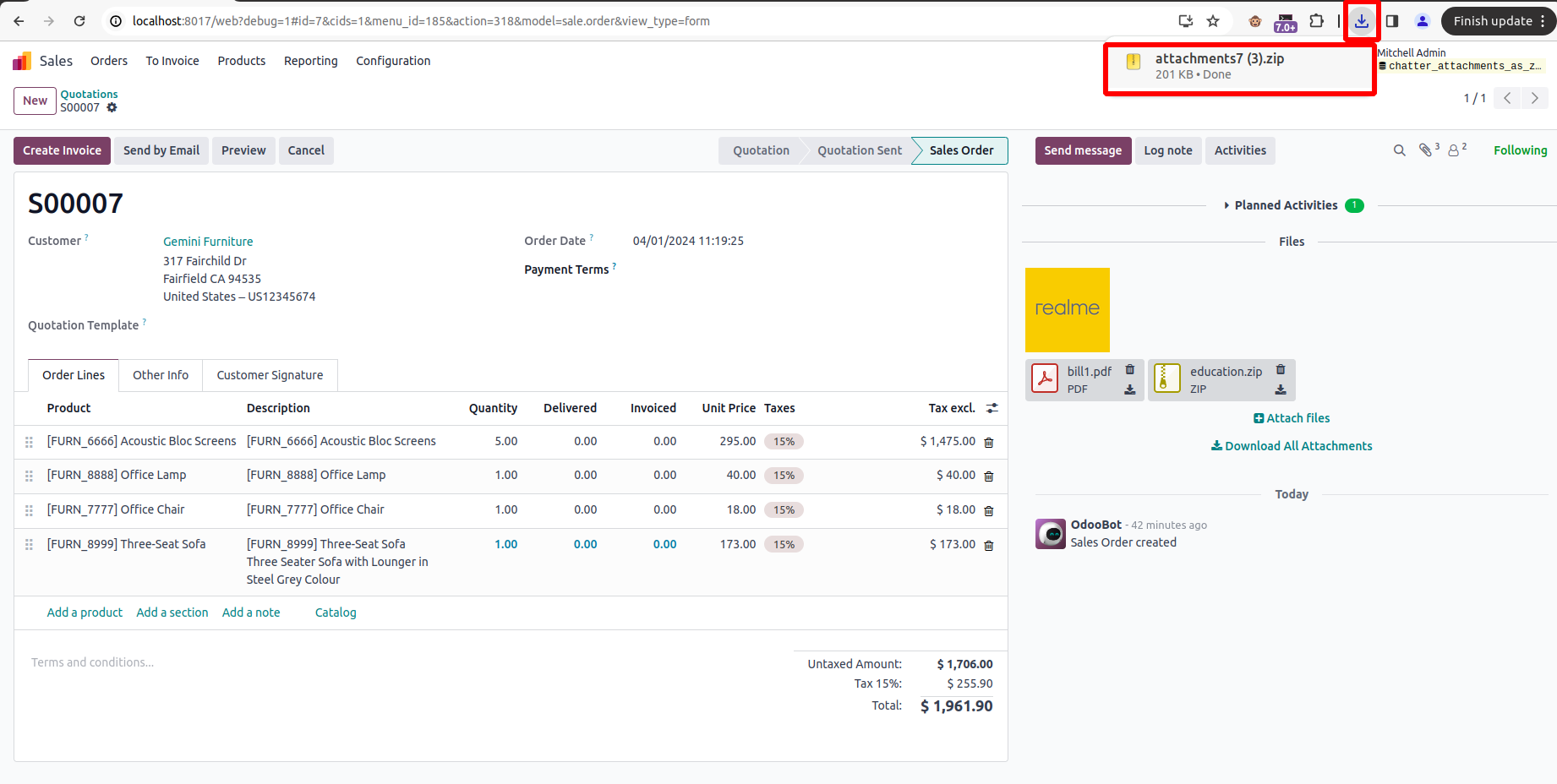Switch to the Other Info tab

(x=161, y=375)
